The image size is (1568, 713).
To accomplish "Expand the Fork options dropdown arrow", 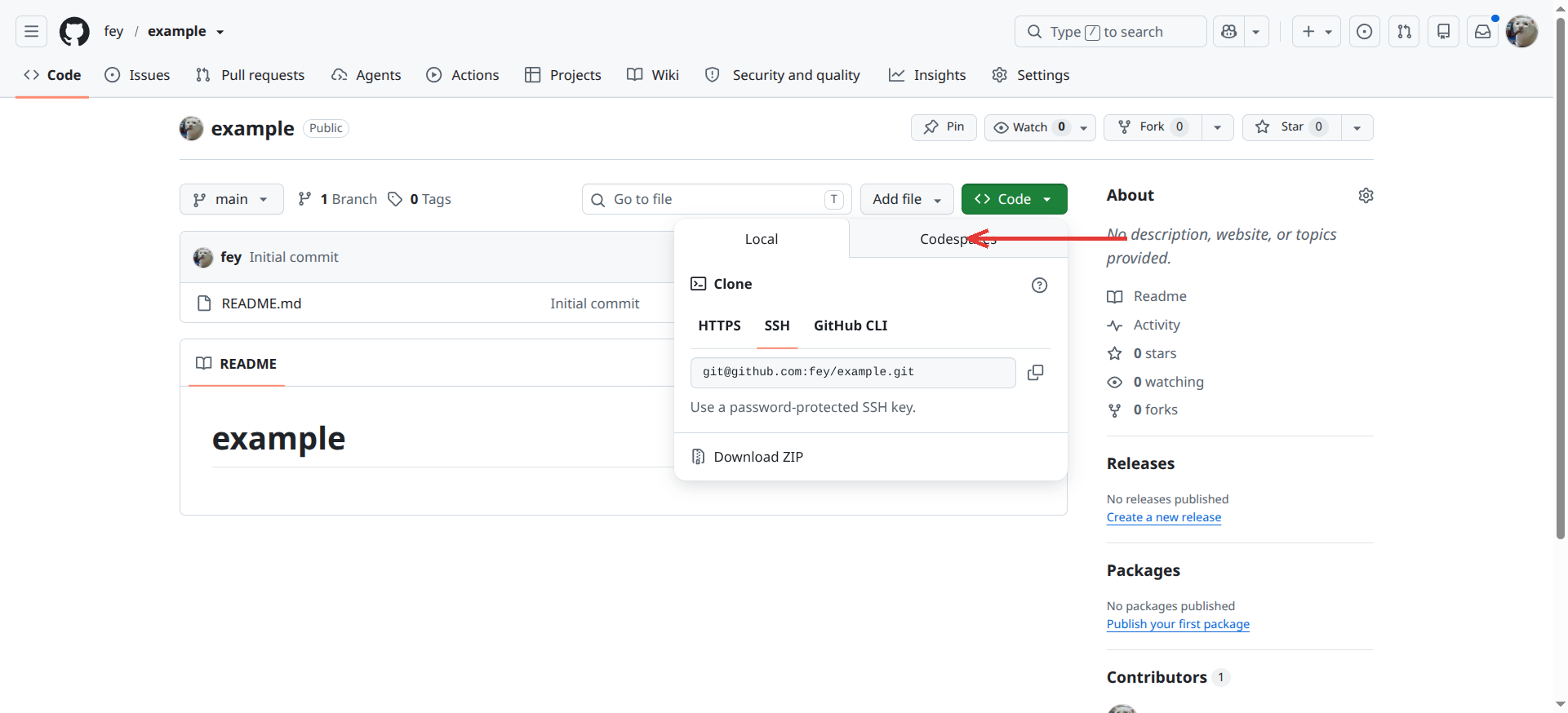I will [1218, 127].
